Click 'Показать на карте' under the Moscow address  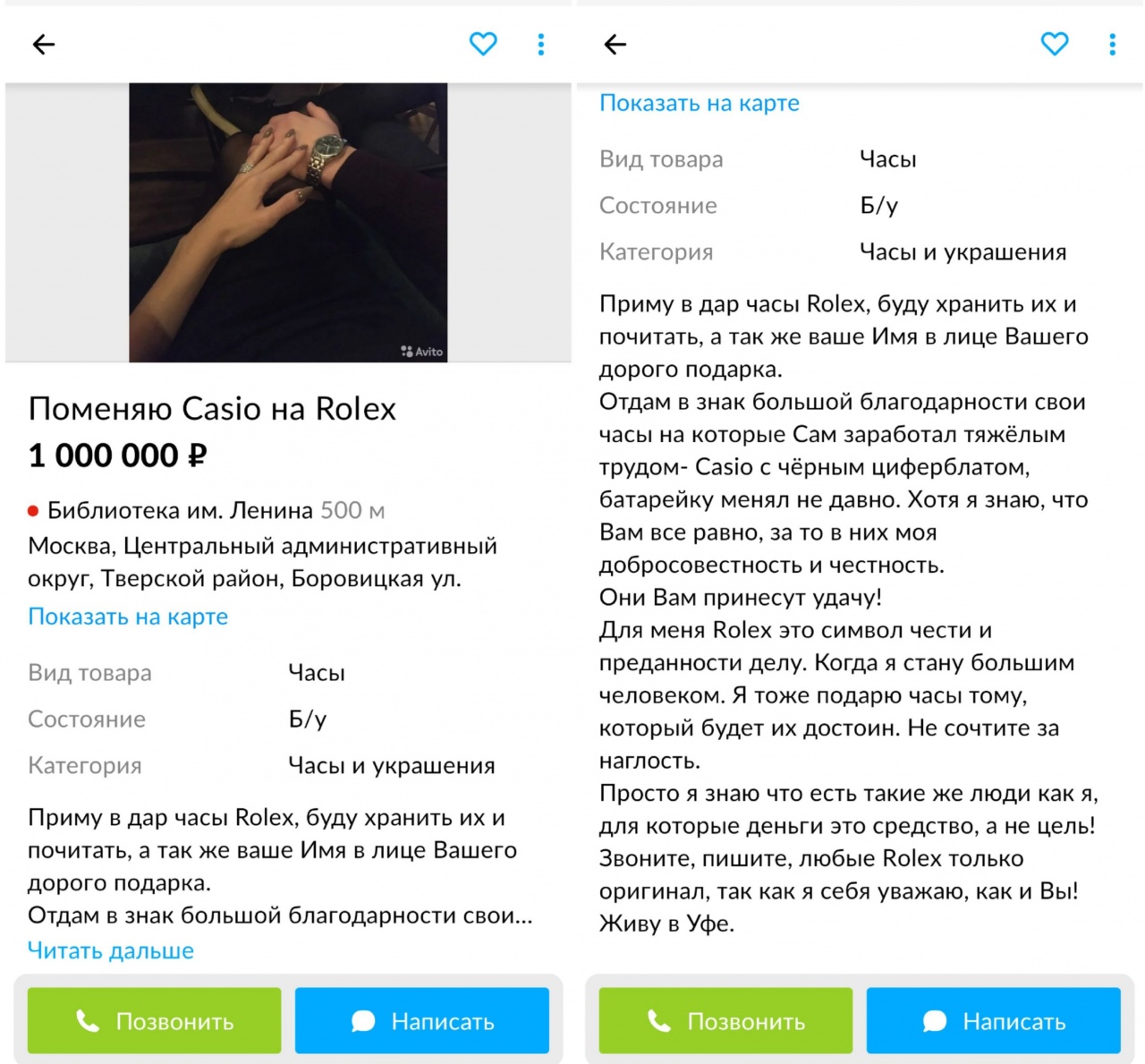click(x=128, y=617)
